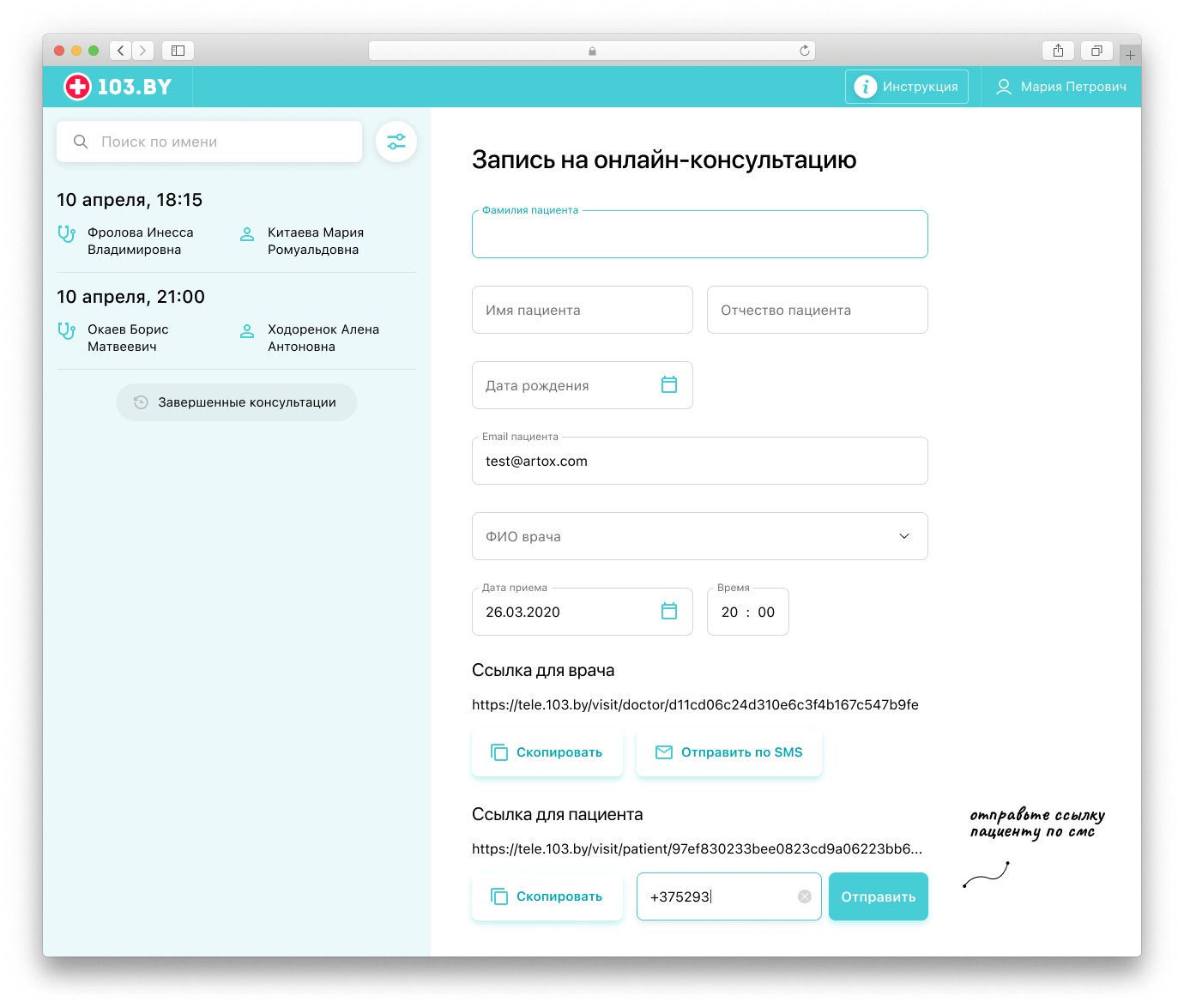
Task: Open consultation 10 апреля, 18:15
Action: pyautogui.click(x=130, y=200)
